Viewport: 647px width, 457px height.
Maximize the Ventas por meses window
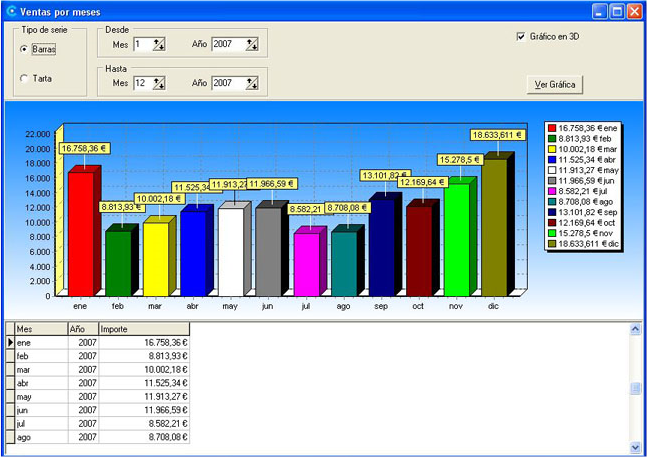click(x=617, y=12)
